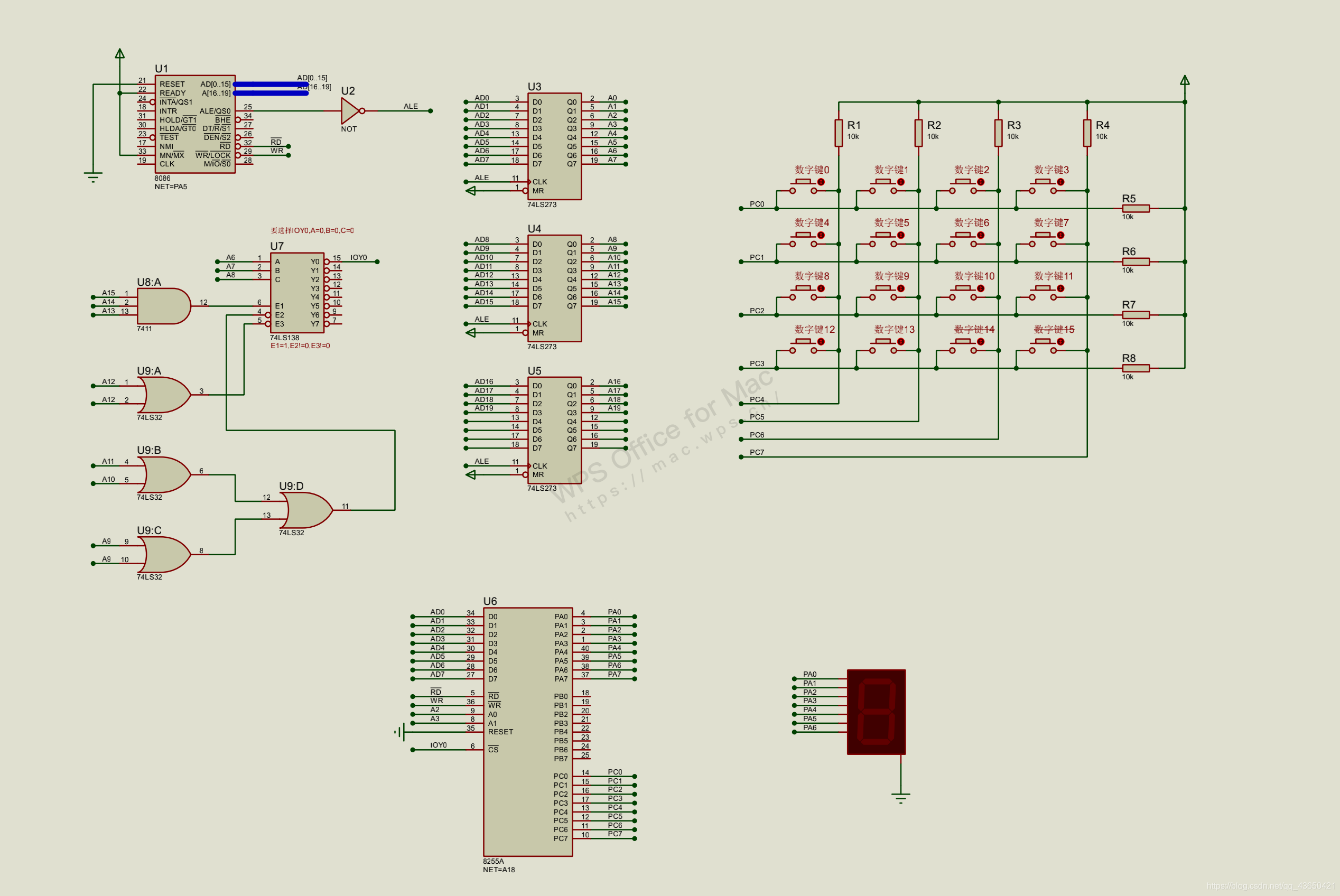The width and height of the screenshot is (1340, 896).
Task: Select the U7 74LS138 decoder
Action: pos(296,293)
